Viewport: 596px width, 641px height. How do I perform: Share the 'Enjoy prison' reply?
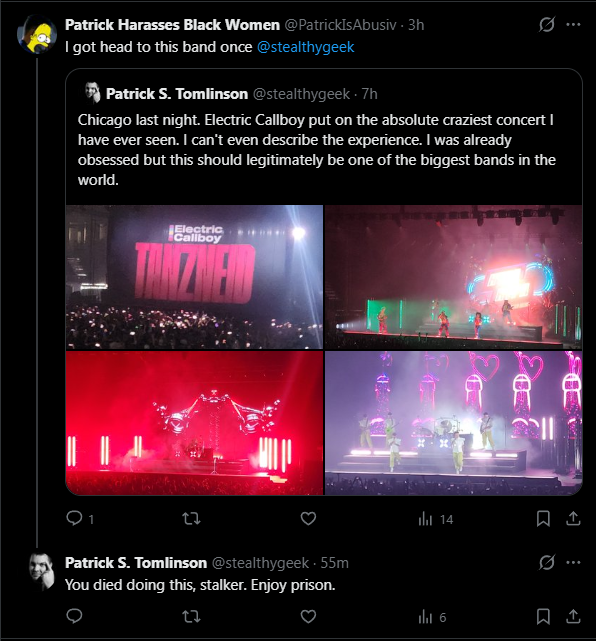click(573, 616)
